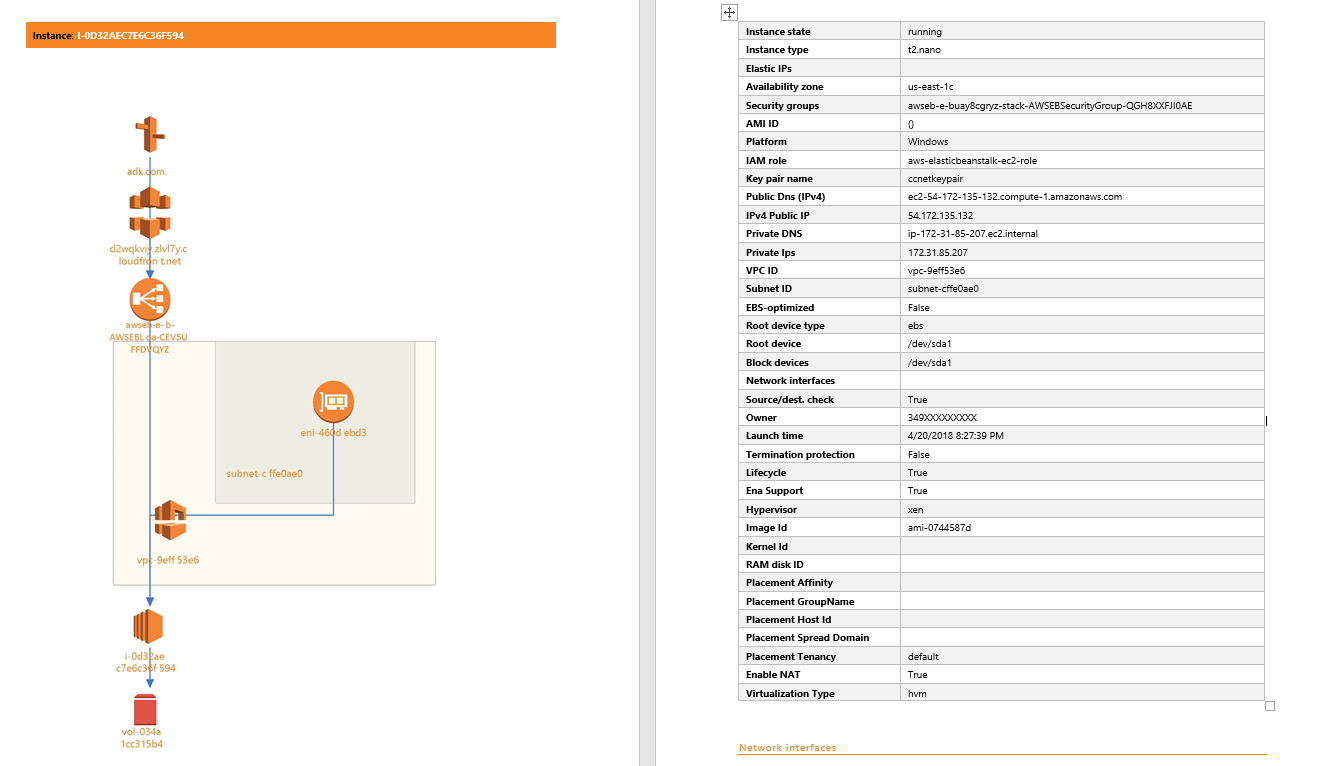Screen dimensions: 1332x766
Task: Select the CloudFront distribution icon
Action: click(x=150, y=211)
